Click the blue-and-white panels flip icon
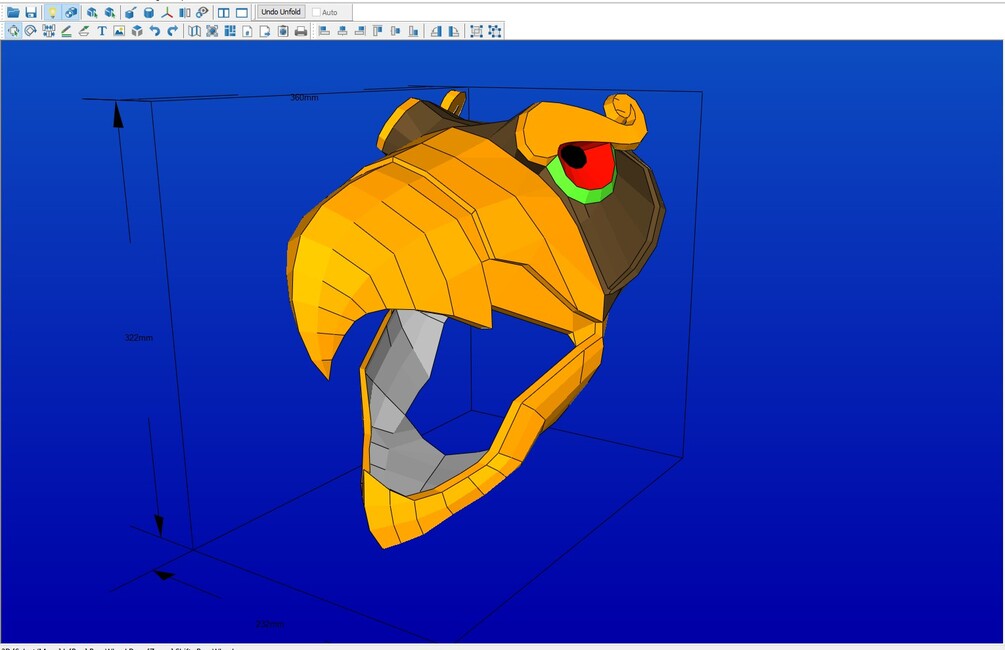This screenshot has width=1005, height=650. (x=185, y=12)
